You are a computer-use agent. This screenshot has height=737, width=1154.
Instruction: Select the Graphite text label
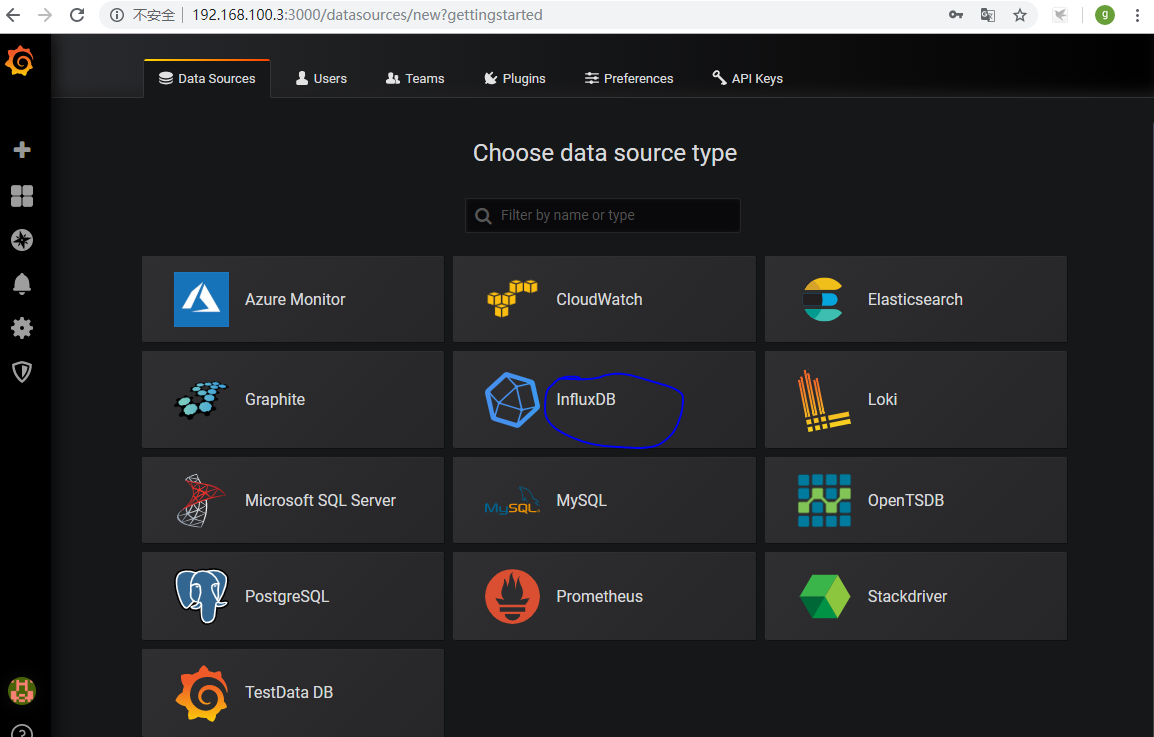pyautogui.click(x=275, y=400)
